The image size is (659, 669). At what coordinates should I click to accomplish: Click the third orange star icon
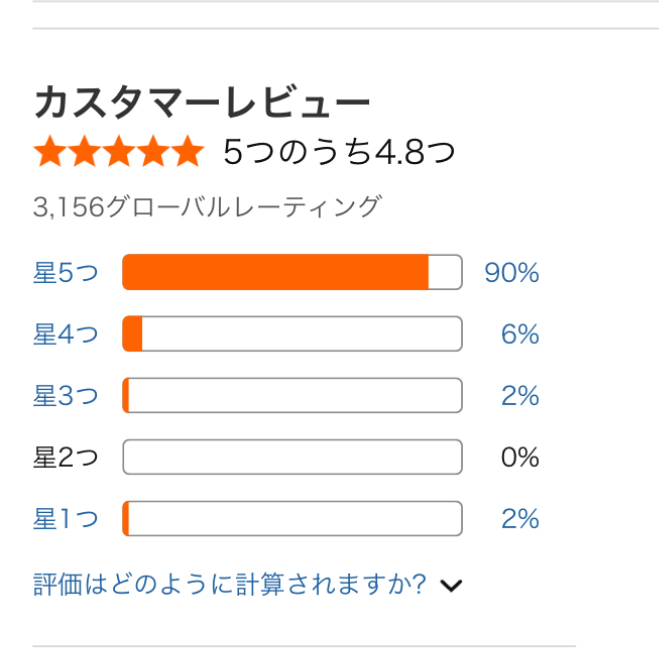point(119,151)
